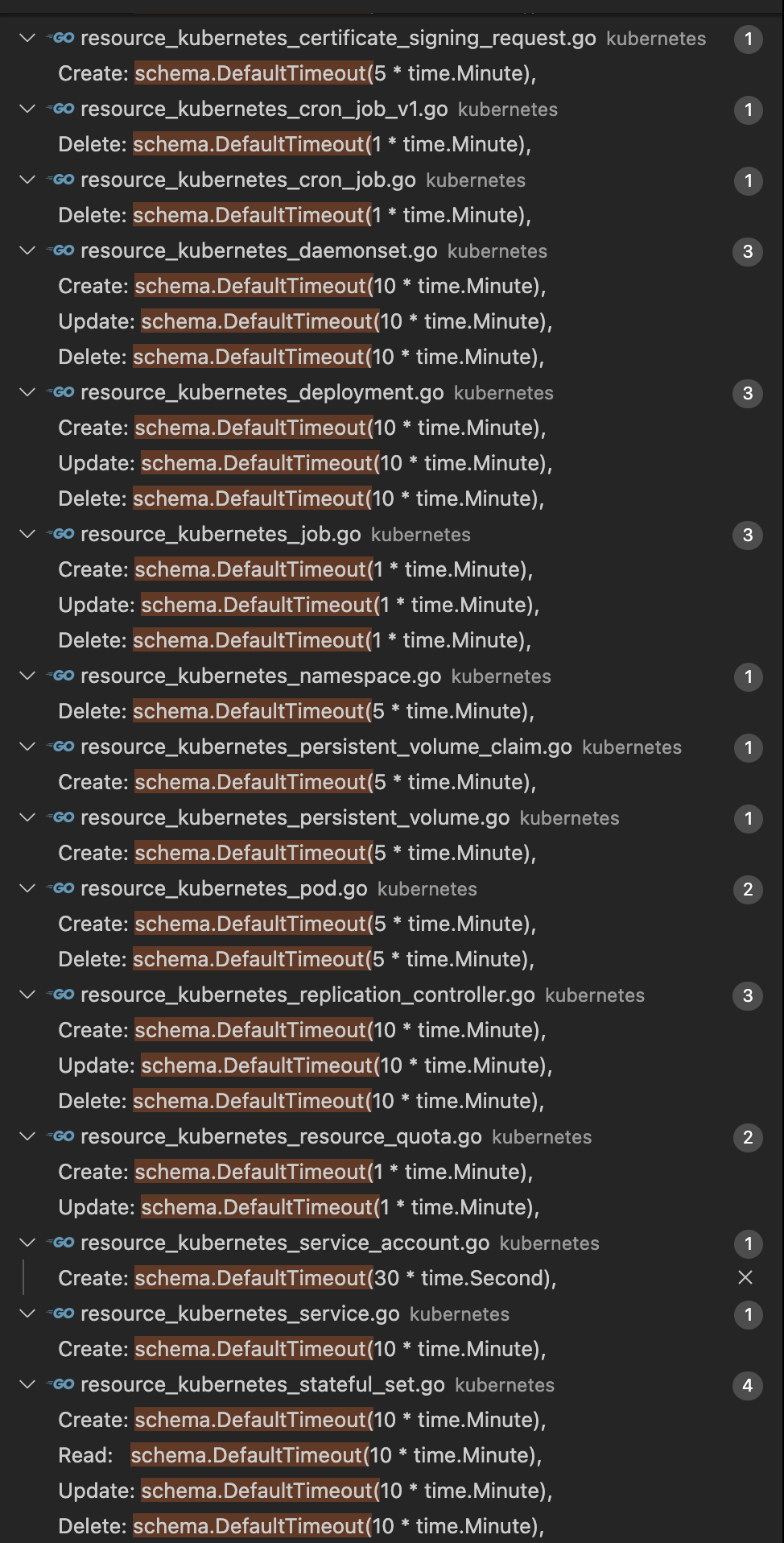Click Go icon of resource_kubernetes_resource_quota.go

point(61,1136)
